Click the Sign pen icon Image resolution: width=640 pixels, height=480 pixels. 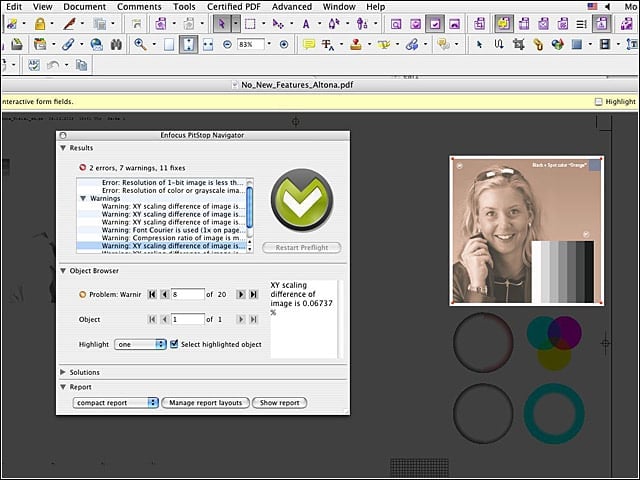click(69, 24)
